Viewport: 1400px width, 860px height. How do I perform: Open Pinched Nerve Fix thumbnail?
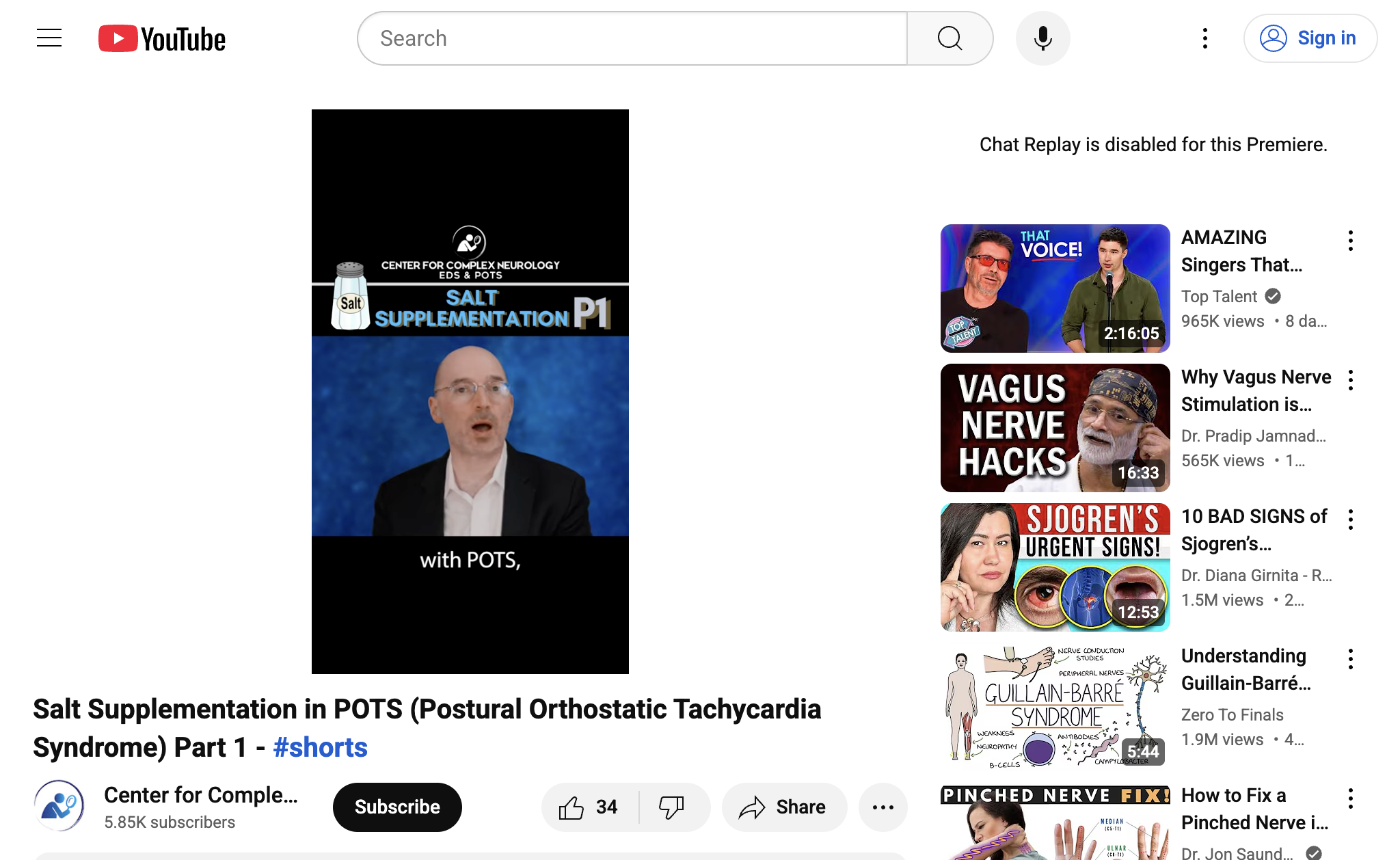click(1055, 821)
